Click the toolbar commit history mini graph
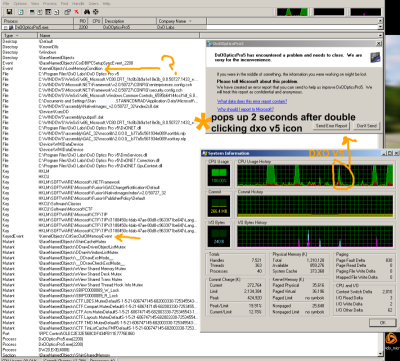400x361 pixels. 329,12
